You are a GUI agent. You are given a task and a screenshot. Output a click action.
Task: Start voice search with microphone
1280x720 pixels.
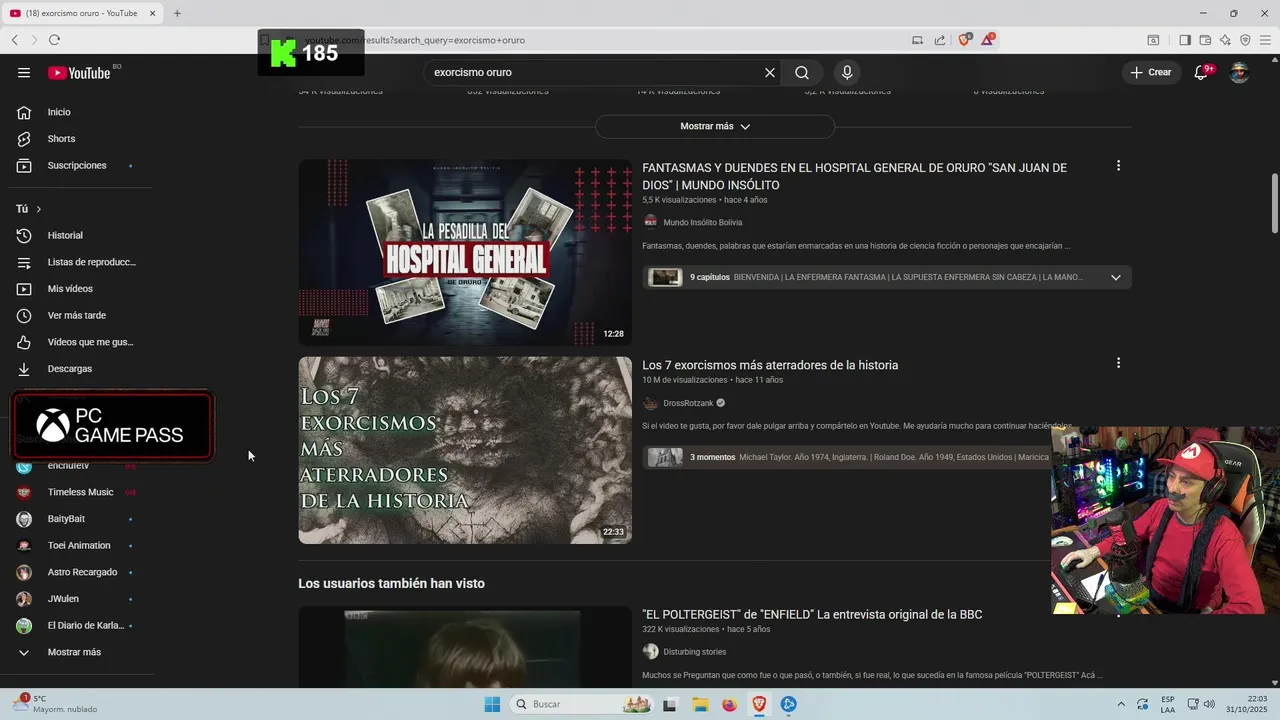pos(847,73)
